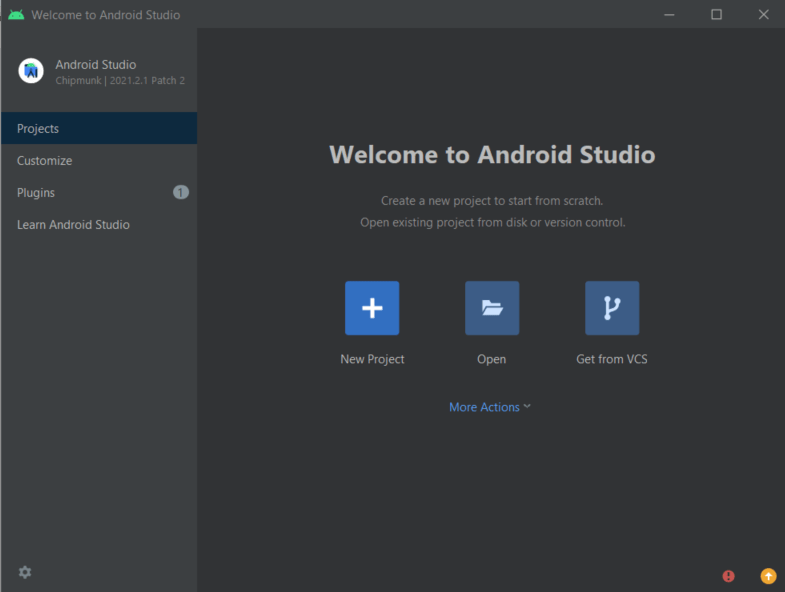Open the settings gear in the sidebar
The image size is (785, 592).
pyautogui.click(x=25, y=572)
